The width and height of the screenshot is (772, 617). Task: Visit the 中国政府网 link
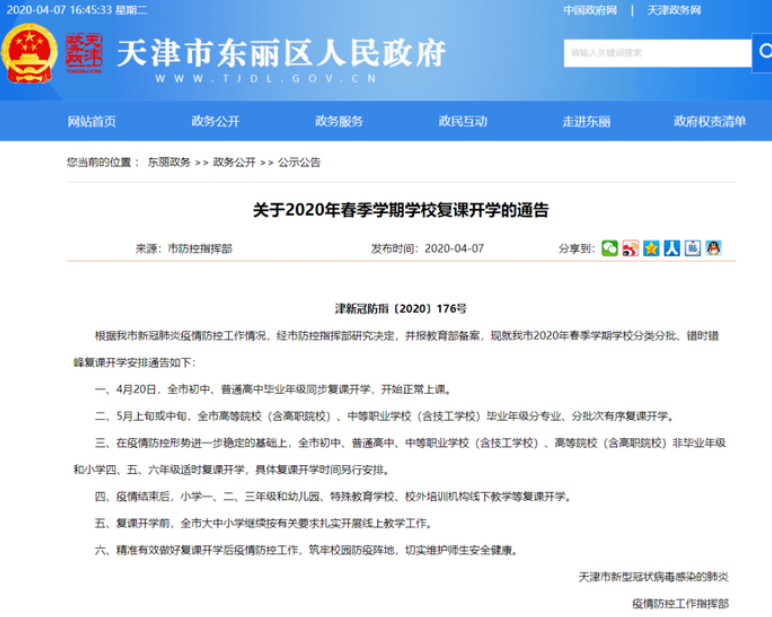pyautogui.click(x=589, y=10)
